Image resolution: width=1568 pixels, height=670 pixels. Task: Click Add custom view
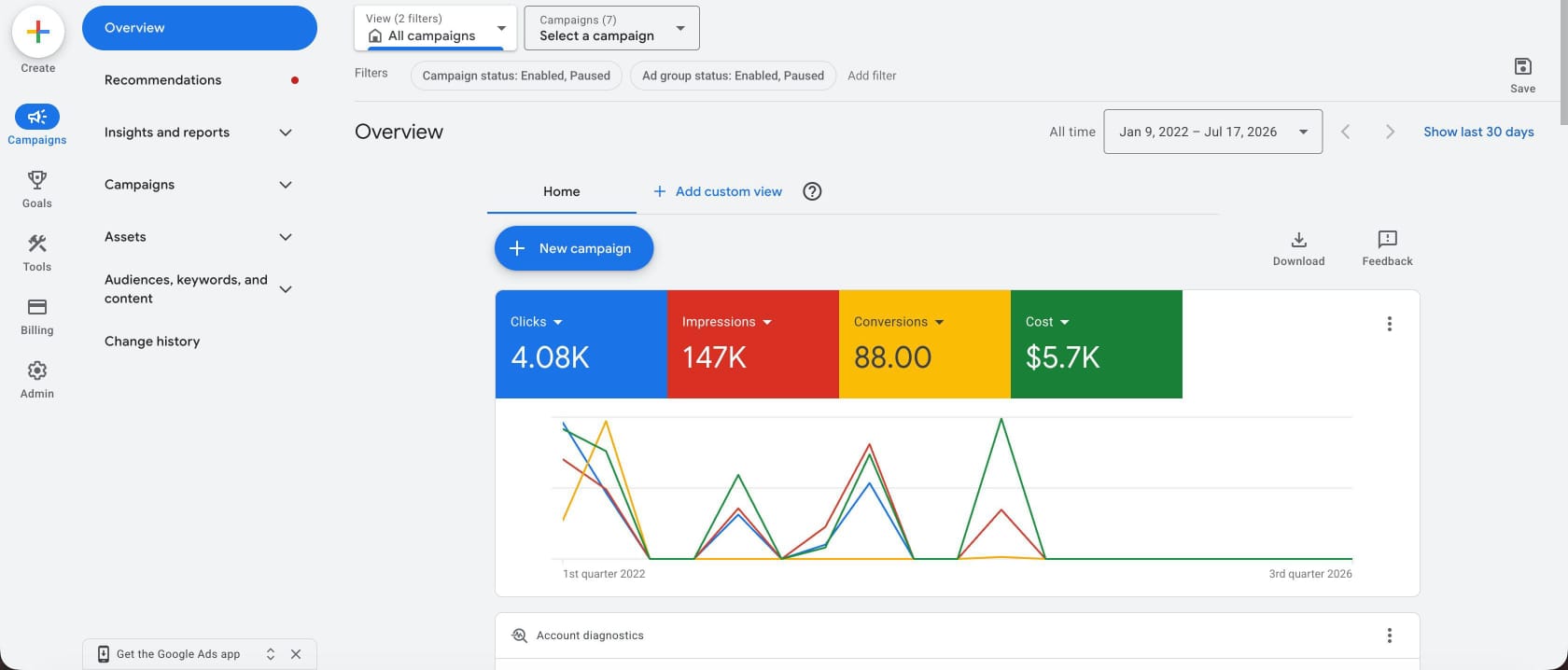coord(717,191)
